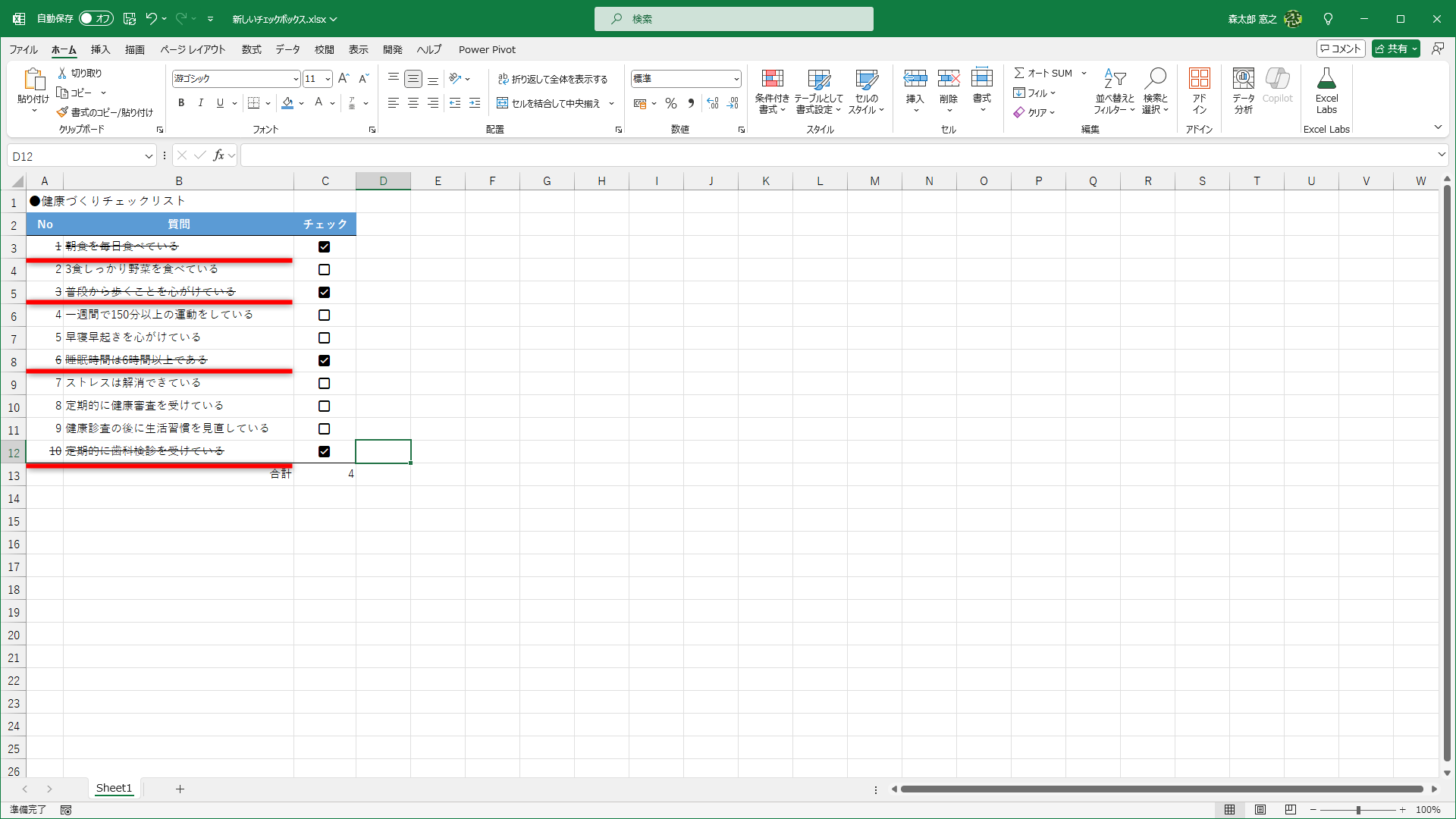Open the Insert ribbon tab
The image size is (1456, 819).
tap(100, 49)
